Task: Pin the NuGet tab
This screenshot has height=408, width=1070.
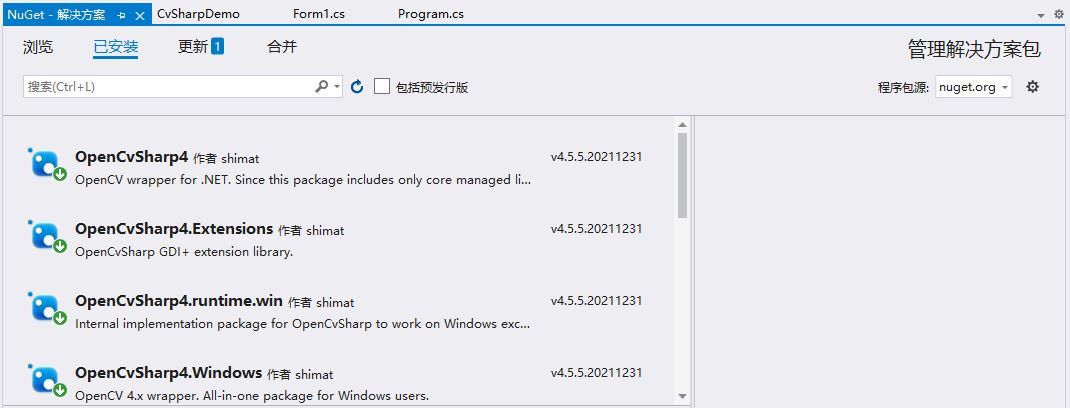Action: [x=122, y=15]
